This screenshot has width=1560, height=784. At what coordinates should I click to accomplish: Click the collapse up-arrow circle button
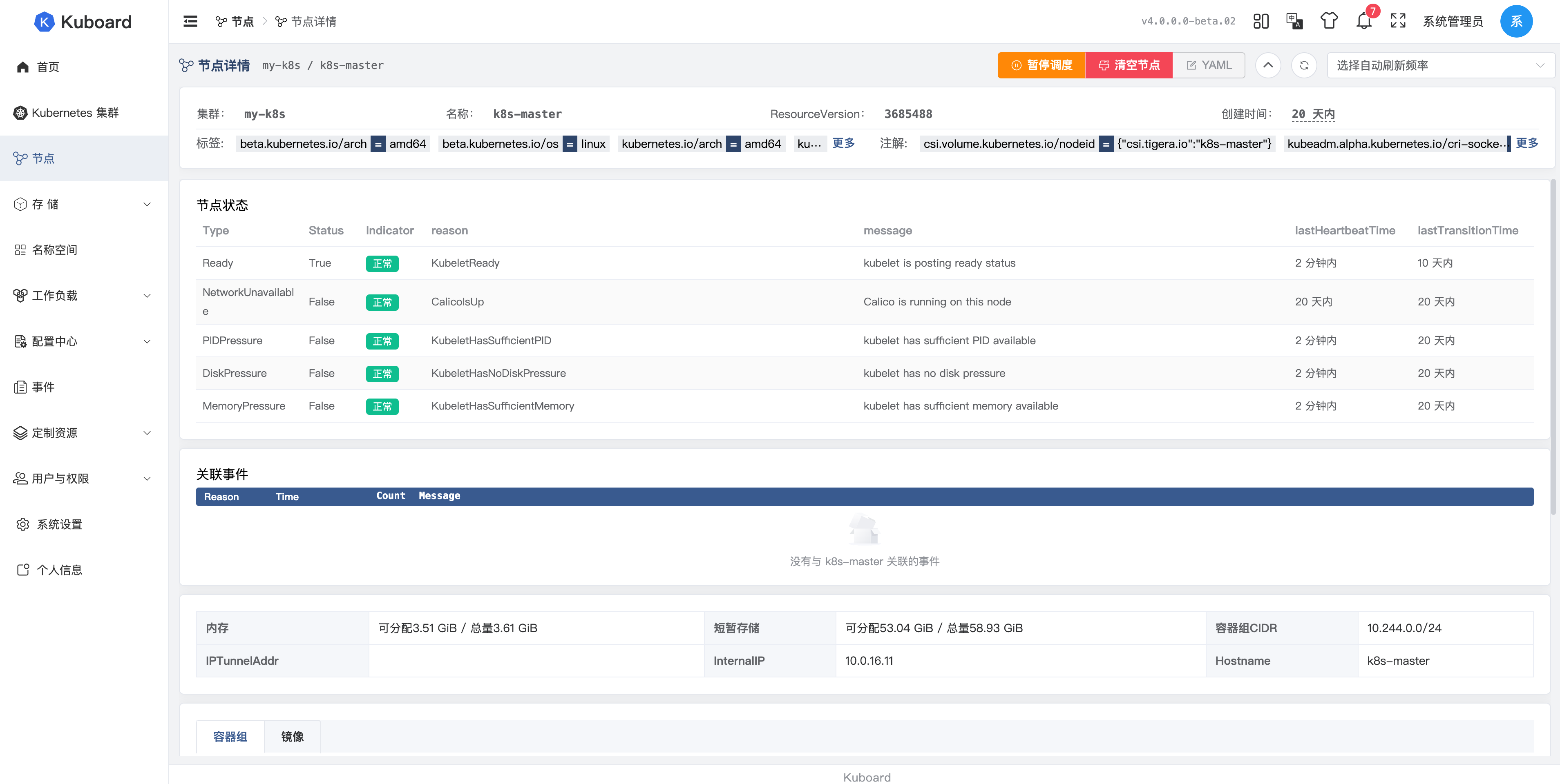click(1268, 65)
